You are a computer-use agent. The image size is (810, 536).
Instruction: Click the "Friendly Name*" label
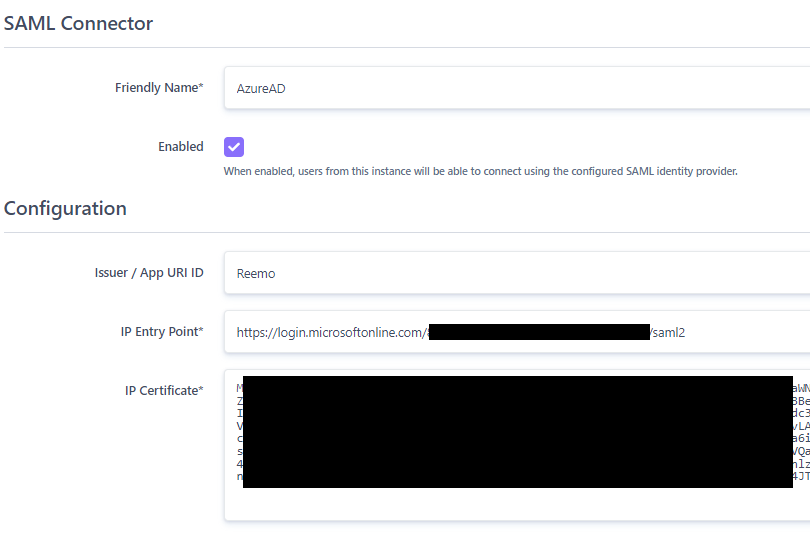pos(159,88)
